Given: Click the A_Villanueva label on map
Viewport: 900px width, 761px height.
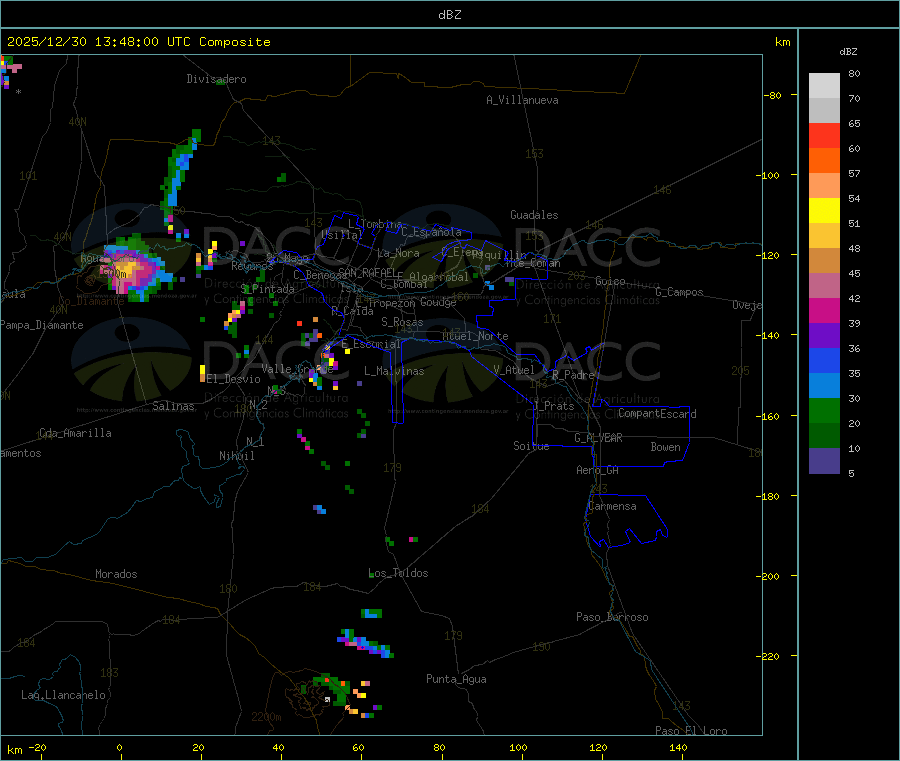Looking at the screenshot, I should [522, 100].
